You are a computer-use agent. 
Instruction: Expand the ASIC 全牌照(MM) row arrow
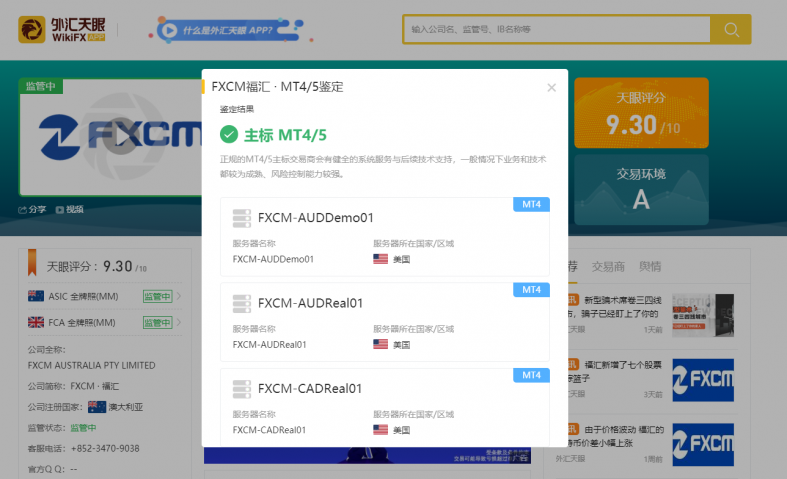pos(179,296)
